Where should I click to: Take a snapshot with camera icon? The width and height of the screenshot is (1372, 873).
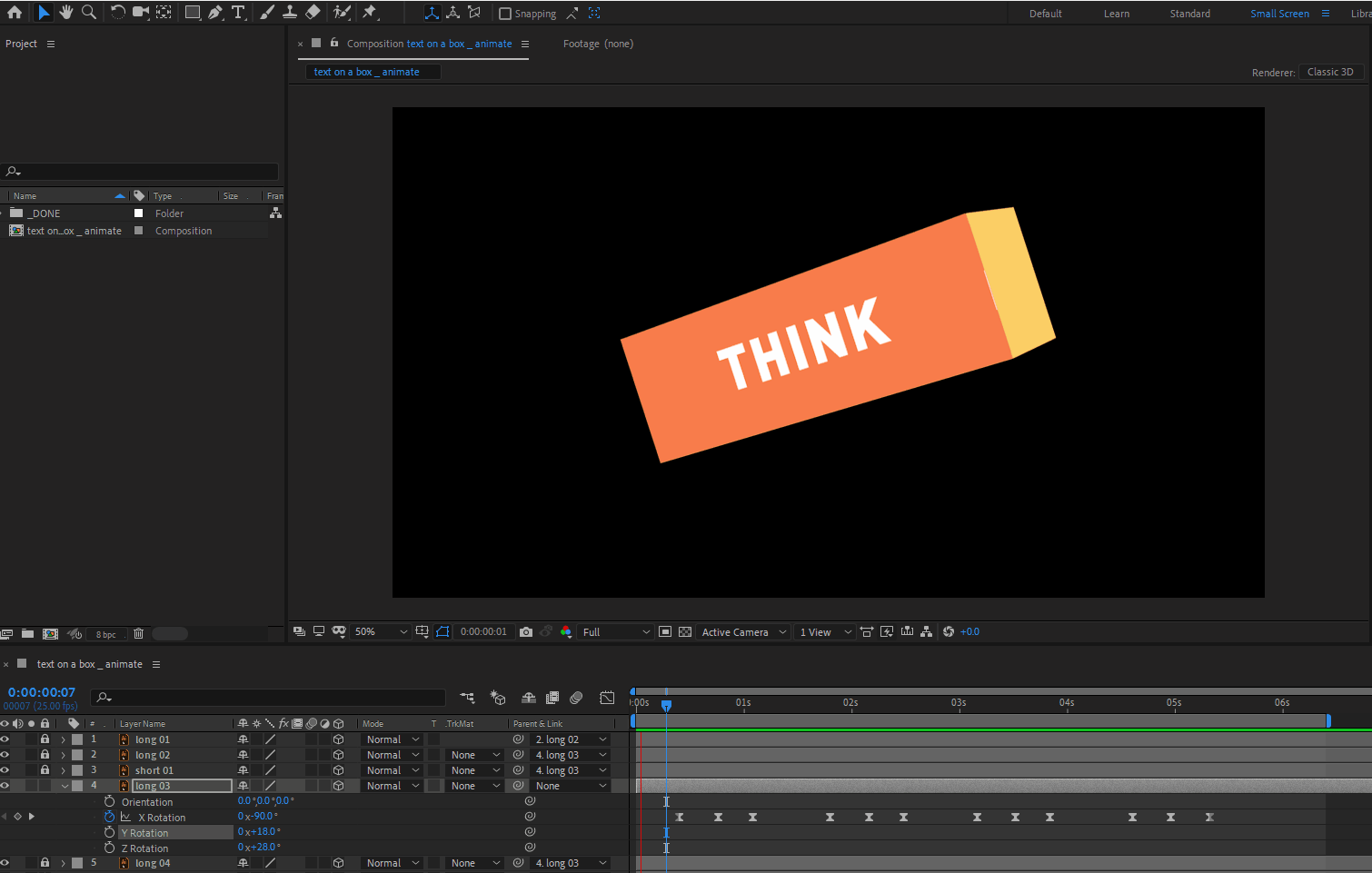point(526,631)
